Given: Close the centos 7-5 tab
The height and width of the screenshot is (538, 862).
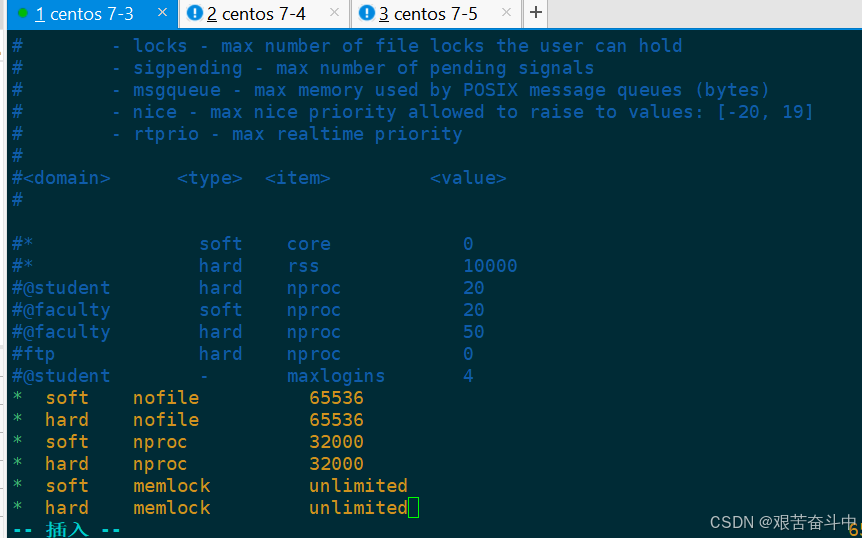Looking at the screenshot, I should tap(506, 13).
